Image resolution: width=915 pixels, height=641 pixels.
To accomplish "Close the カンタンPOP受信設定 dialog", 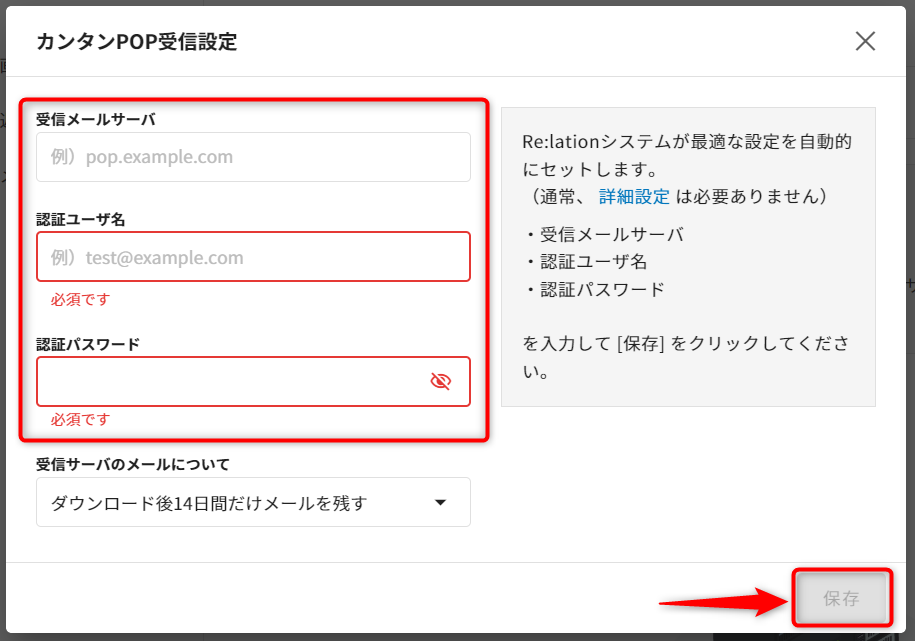I will point(865,41).
